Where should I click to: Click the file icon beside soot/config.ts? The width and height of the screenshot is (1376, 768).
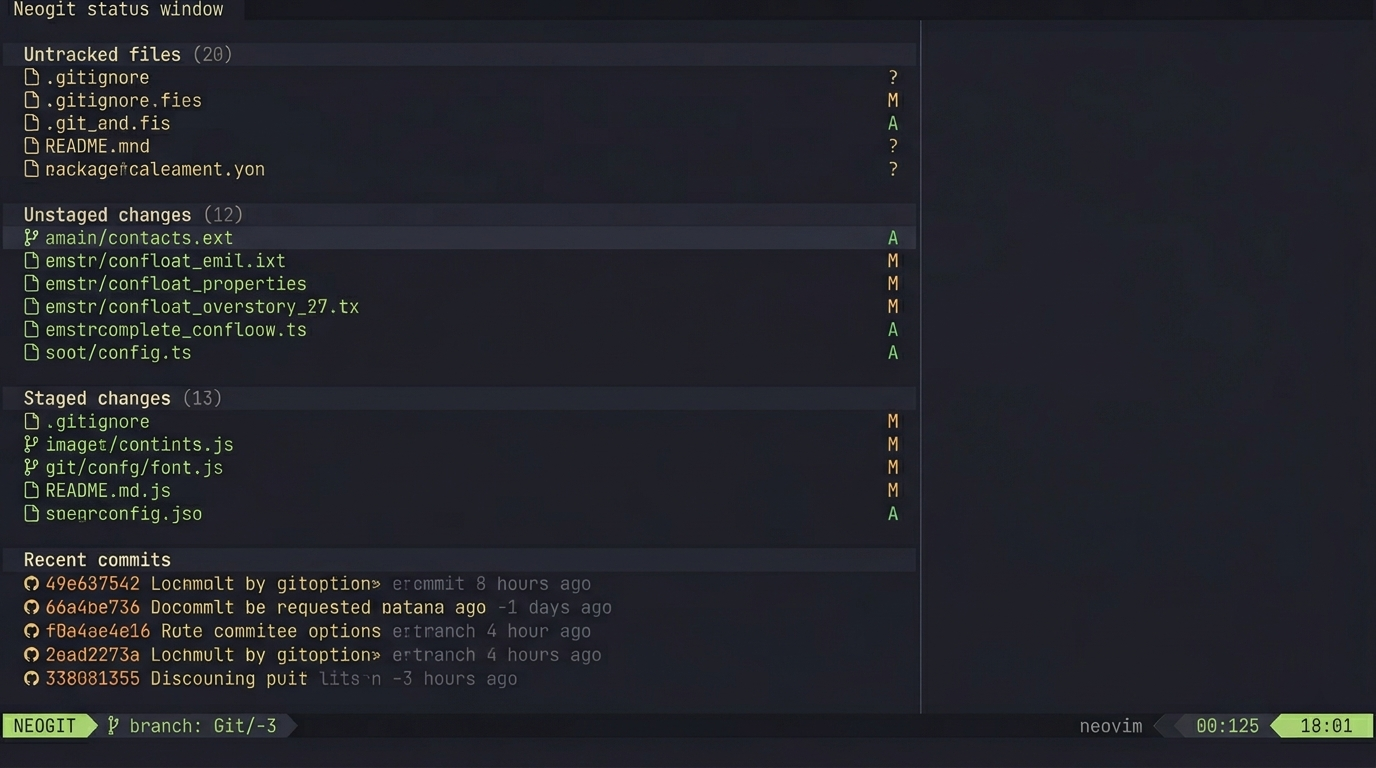click(x=31, y=353)
